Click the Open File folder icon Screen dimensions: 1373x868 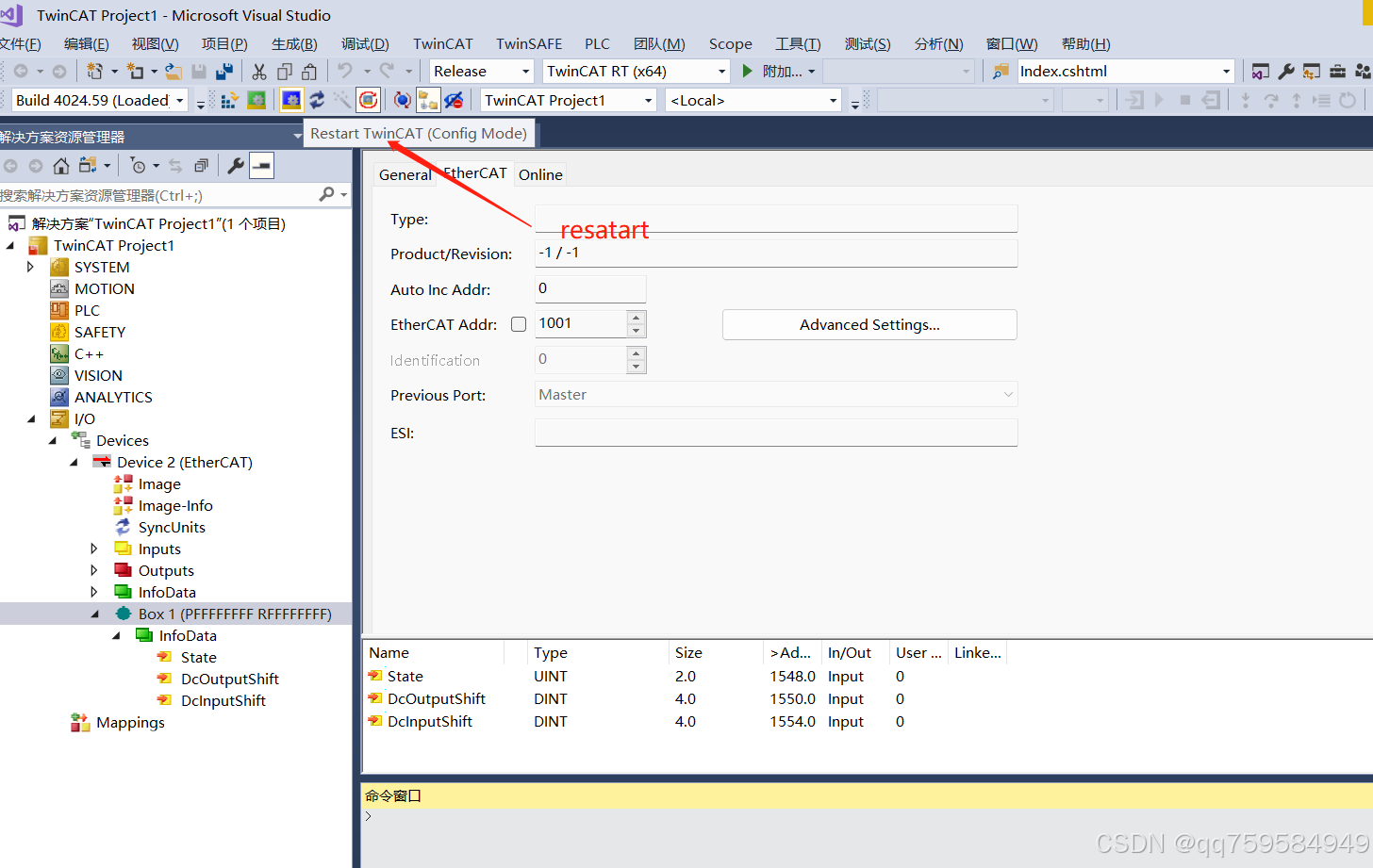[174, 71]
